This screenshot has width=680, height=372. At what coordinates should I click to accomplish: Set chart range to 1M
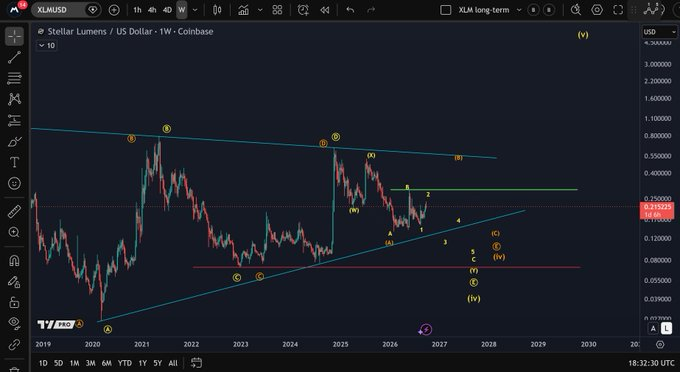(x=74, y=363)
